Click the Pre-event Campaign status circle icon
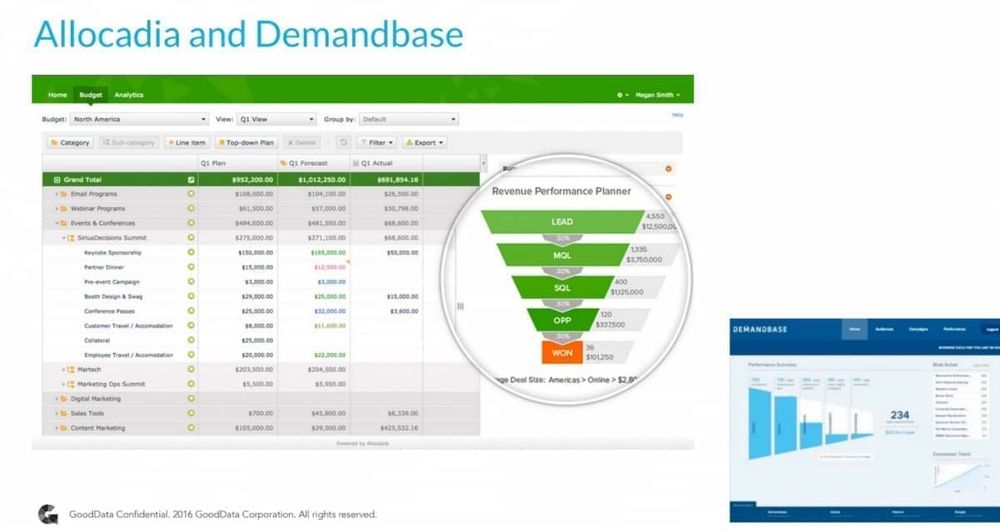Viewport: 1000px width, 530px height. click(191, 281)
